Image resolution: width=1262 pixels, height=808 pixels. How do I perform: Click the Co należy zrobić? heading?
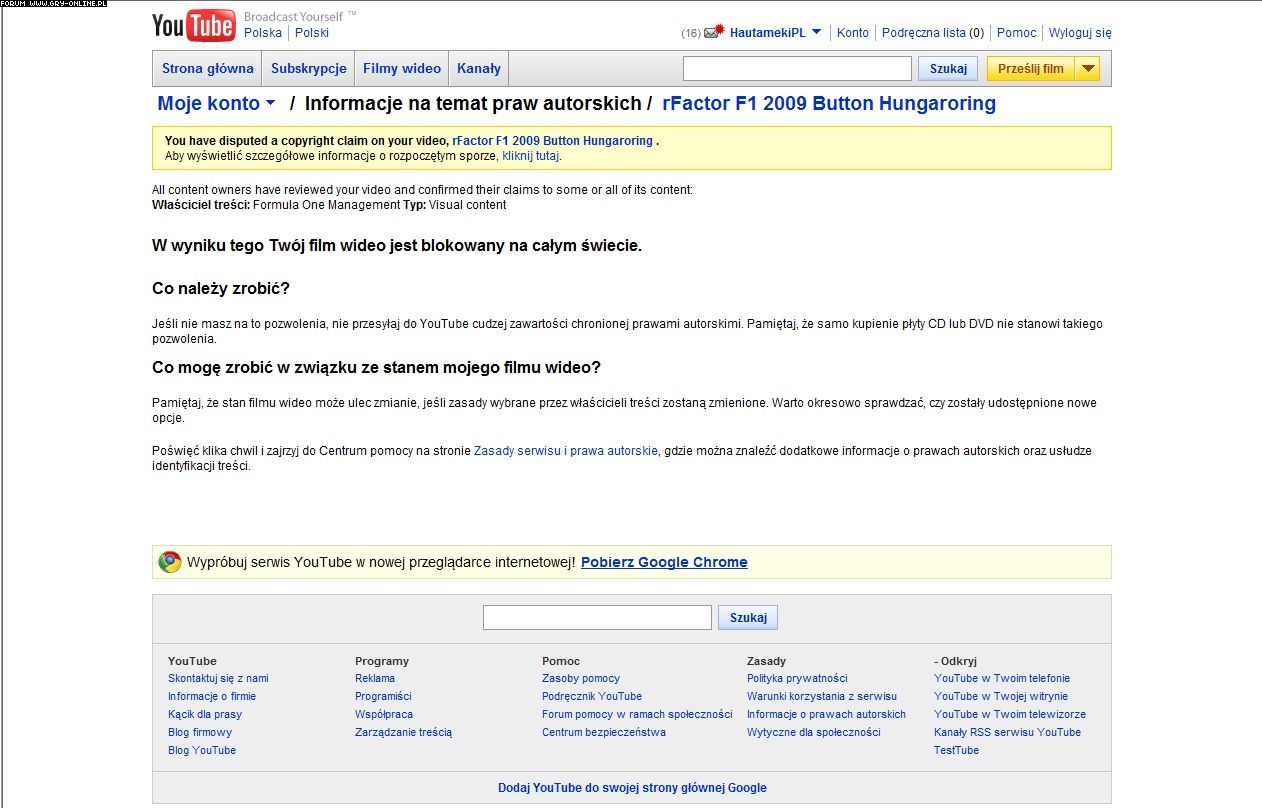pyautogui.click(x=221, y=289)
